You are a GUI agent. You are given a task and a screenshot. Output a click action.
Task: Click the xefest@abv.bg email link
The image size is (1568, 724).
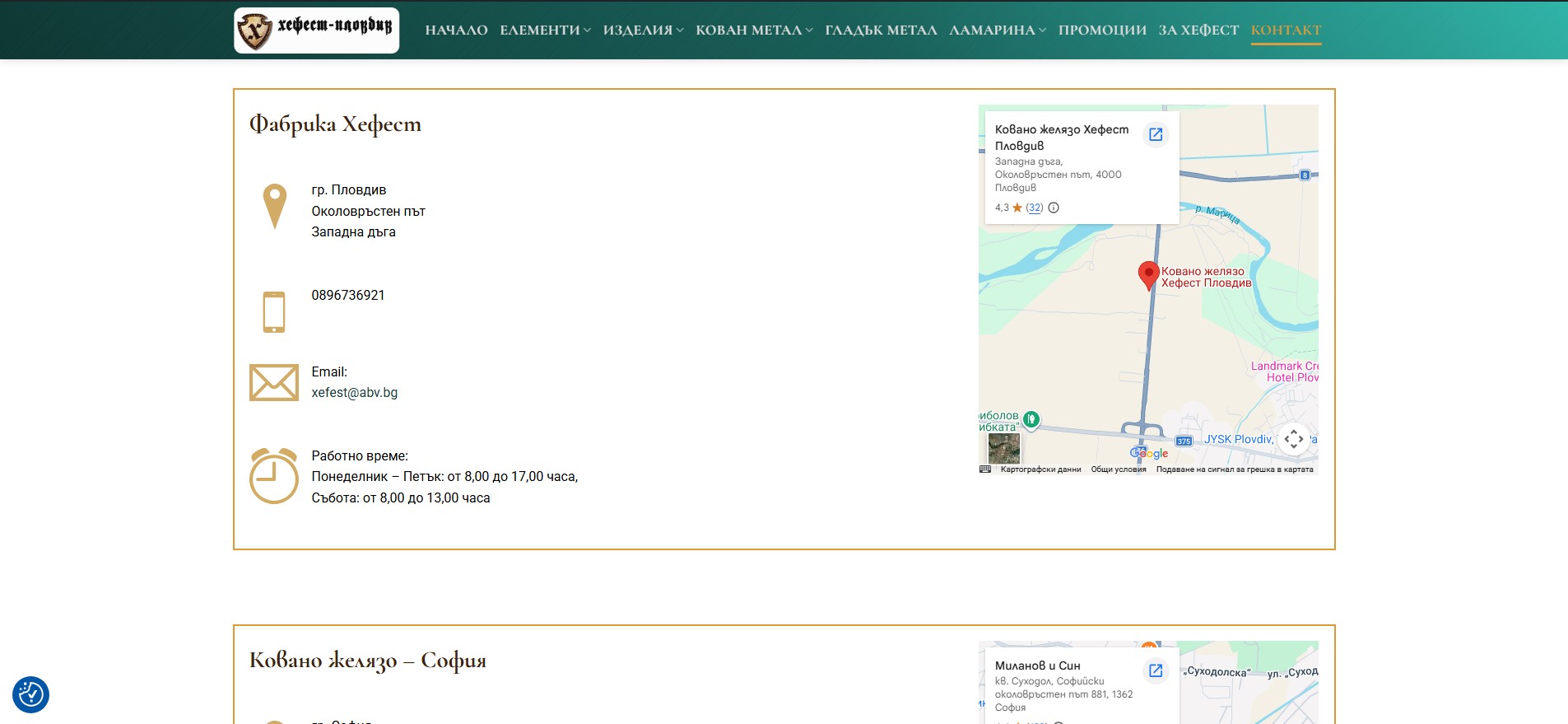pos(354,393)
